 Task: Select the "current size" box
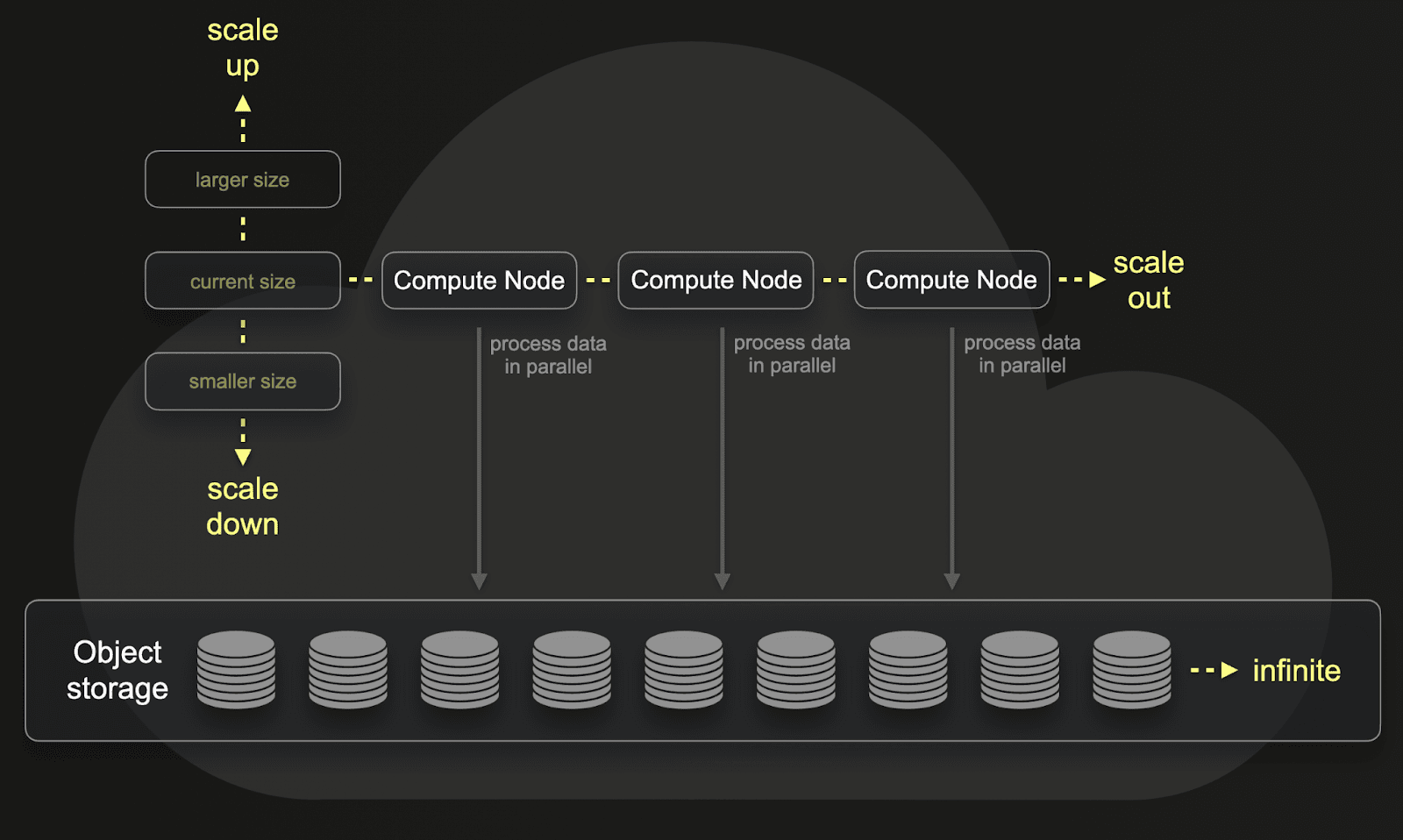click(242, 281)
